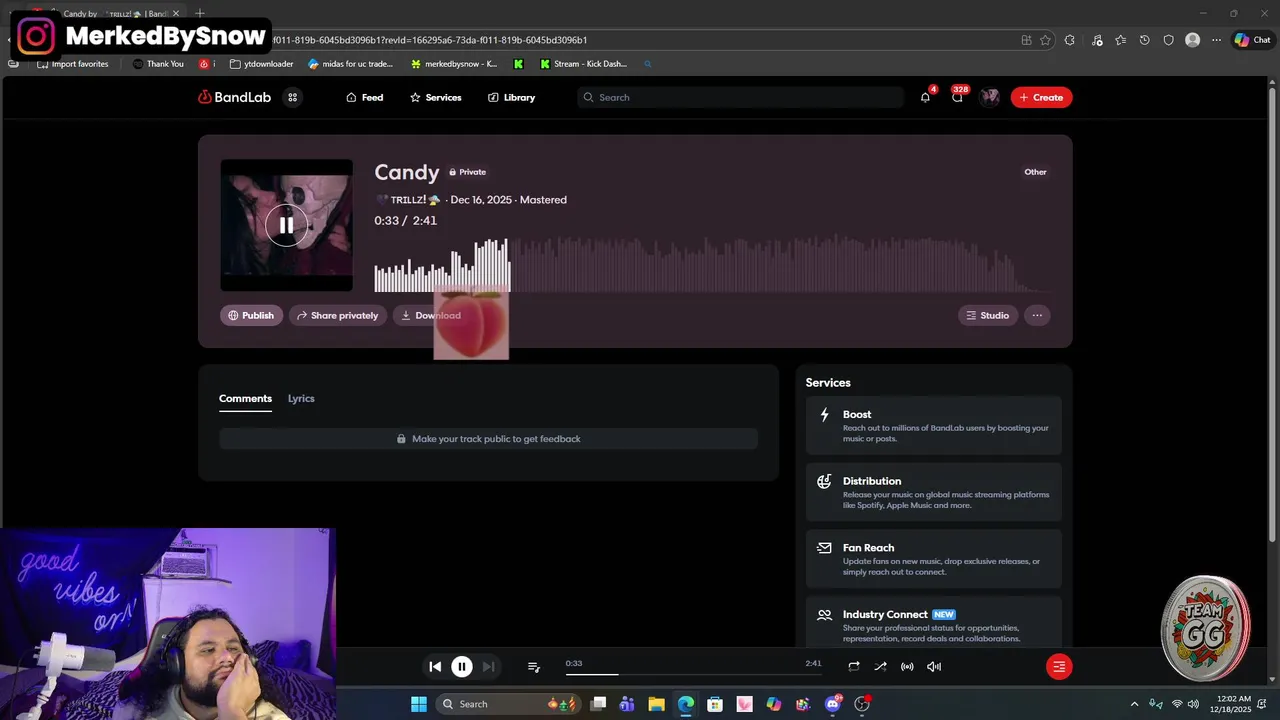
Task: Open browser history clock icon
Action: [x=1145, y=40]
